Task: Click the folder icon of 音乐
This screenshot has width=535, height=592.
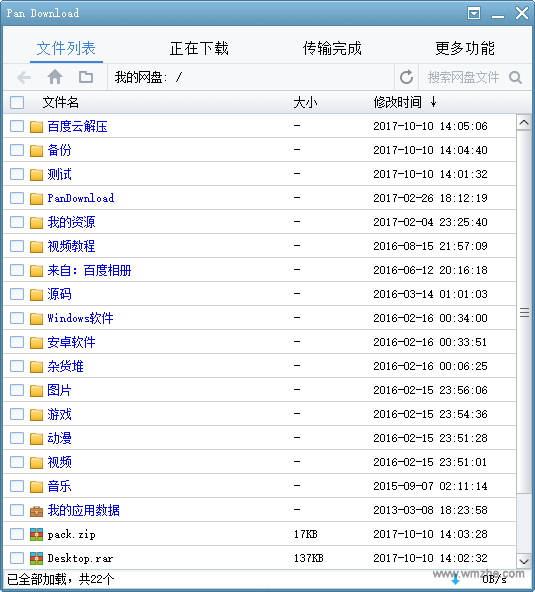Action: click(x=36, y=487)
